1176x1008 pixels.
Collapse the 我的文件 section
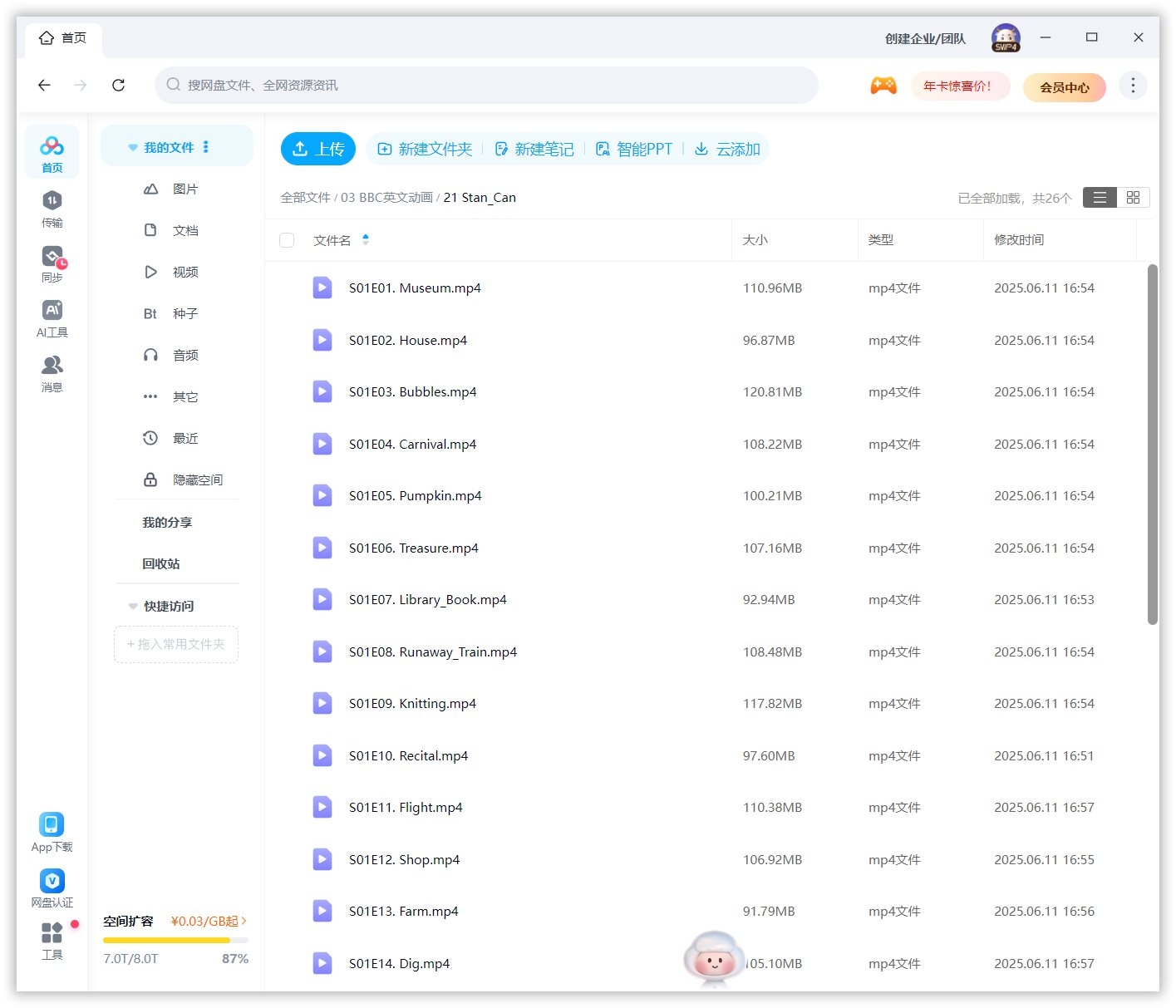(x=133, y=147)
